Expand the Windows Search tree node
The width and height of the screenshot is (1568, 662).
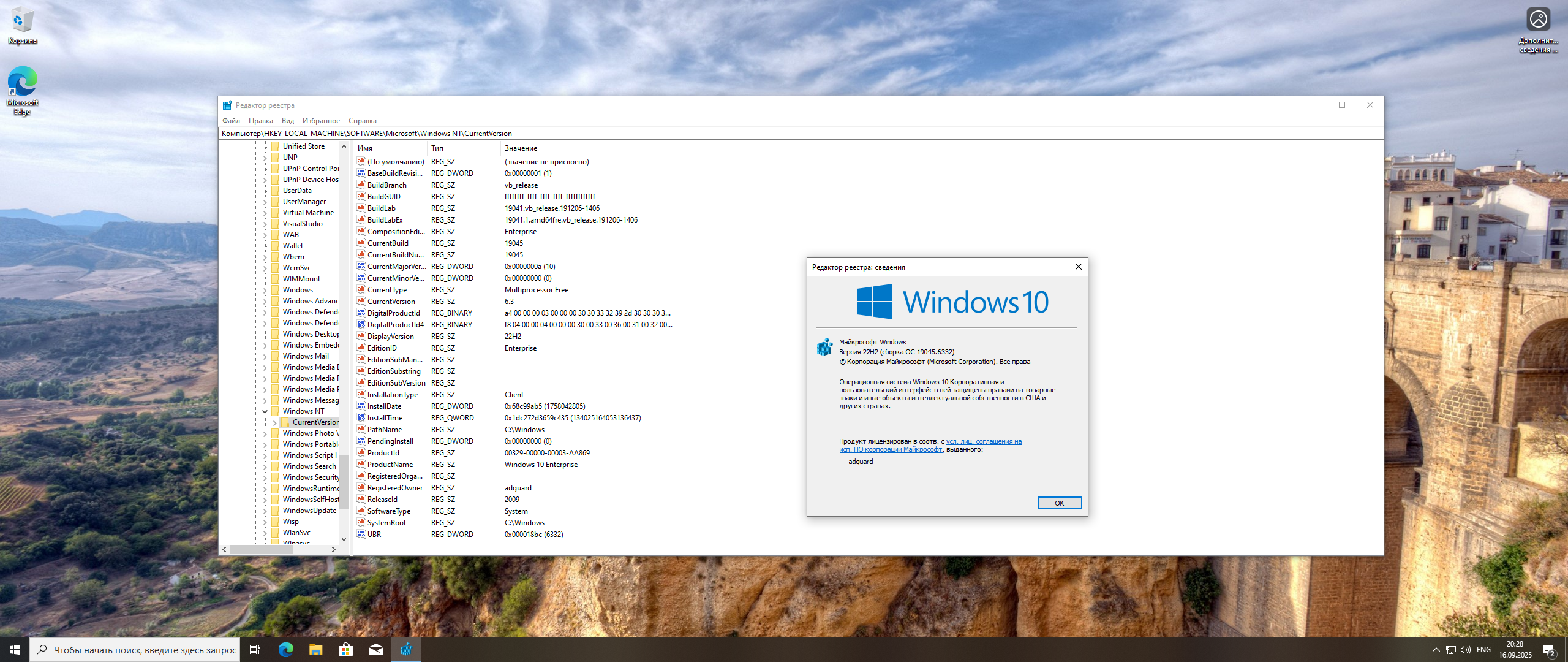(265, 466)
